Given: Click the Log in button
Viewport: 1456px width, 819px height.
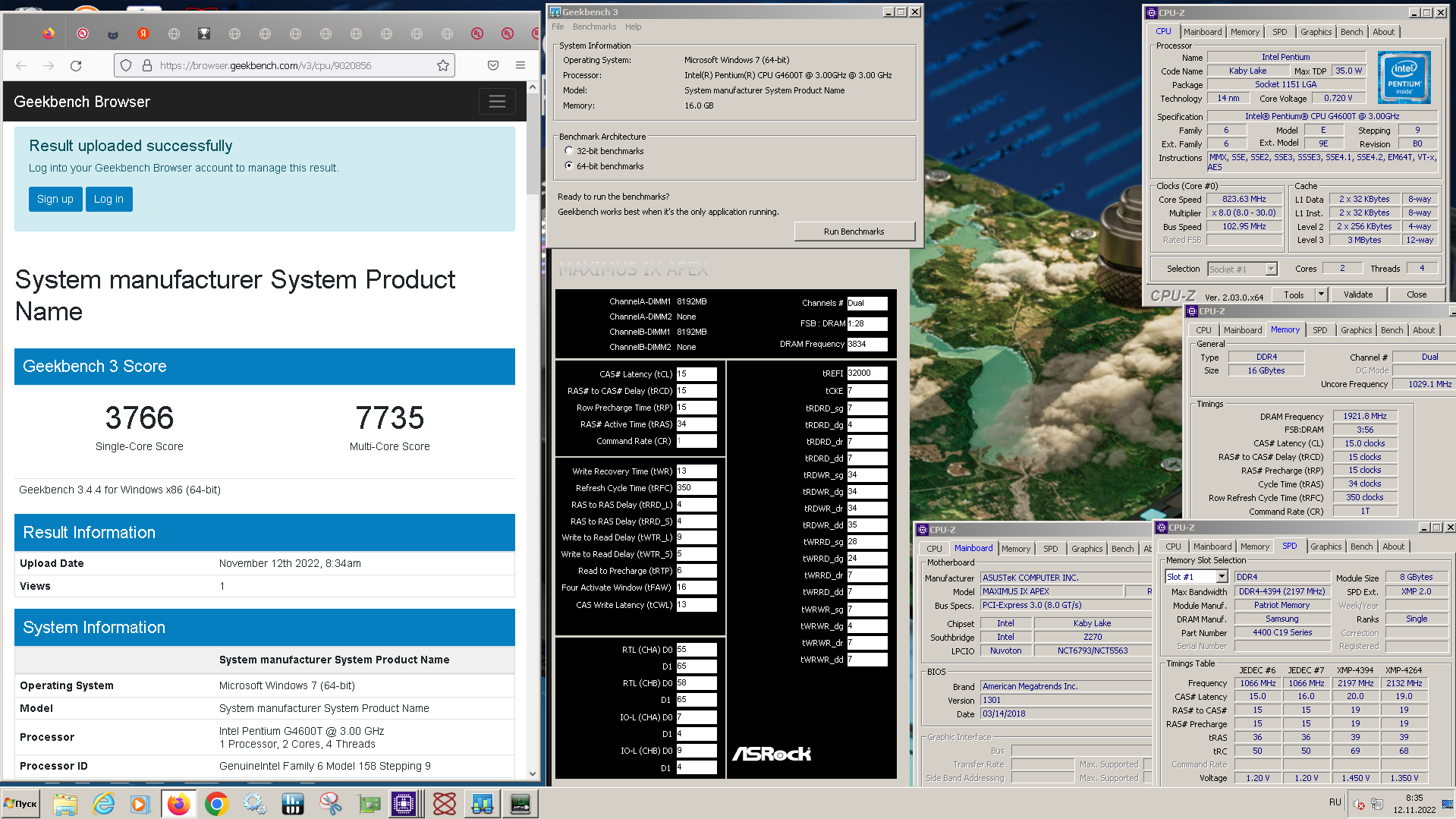Looking at the screenshot, I should tap(108, 199).
